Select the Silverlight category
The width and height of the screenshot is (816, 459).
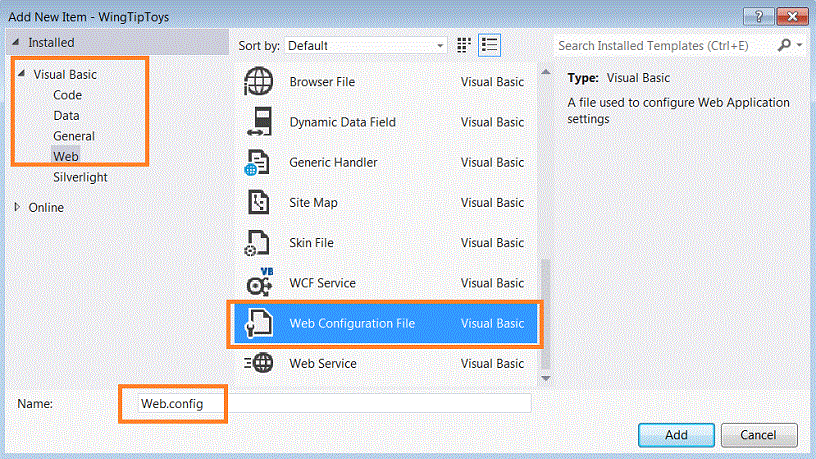80,177
